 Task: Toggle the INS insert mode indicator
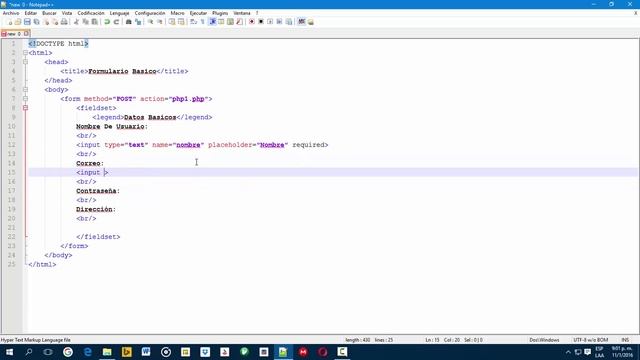(625, 340)
